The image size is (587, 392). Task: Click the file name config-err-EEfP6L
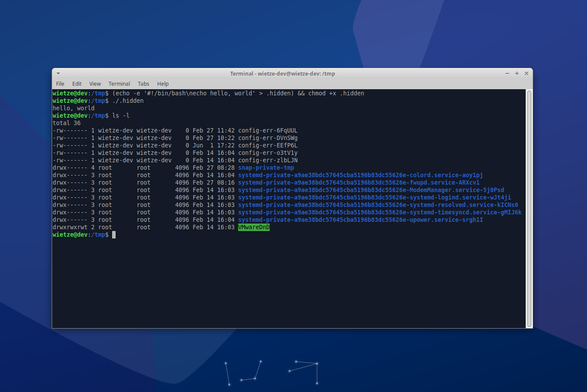268,146
